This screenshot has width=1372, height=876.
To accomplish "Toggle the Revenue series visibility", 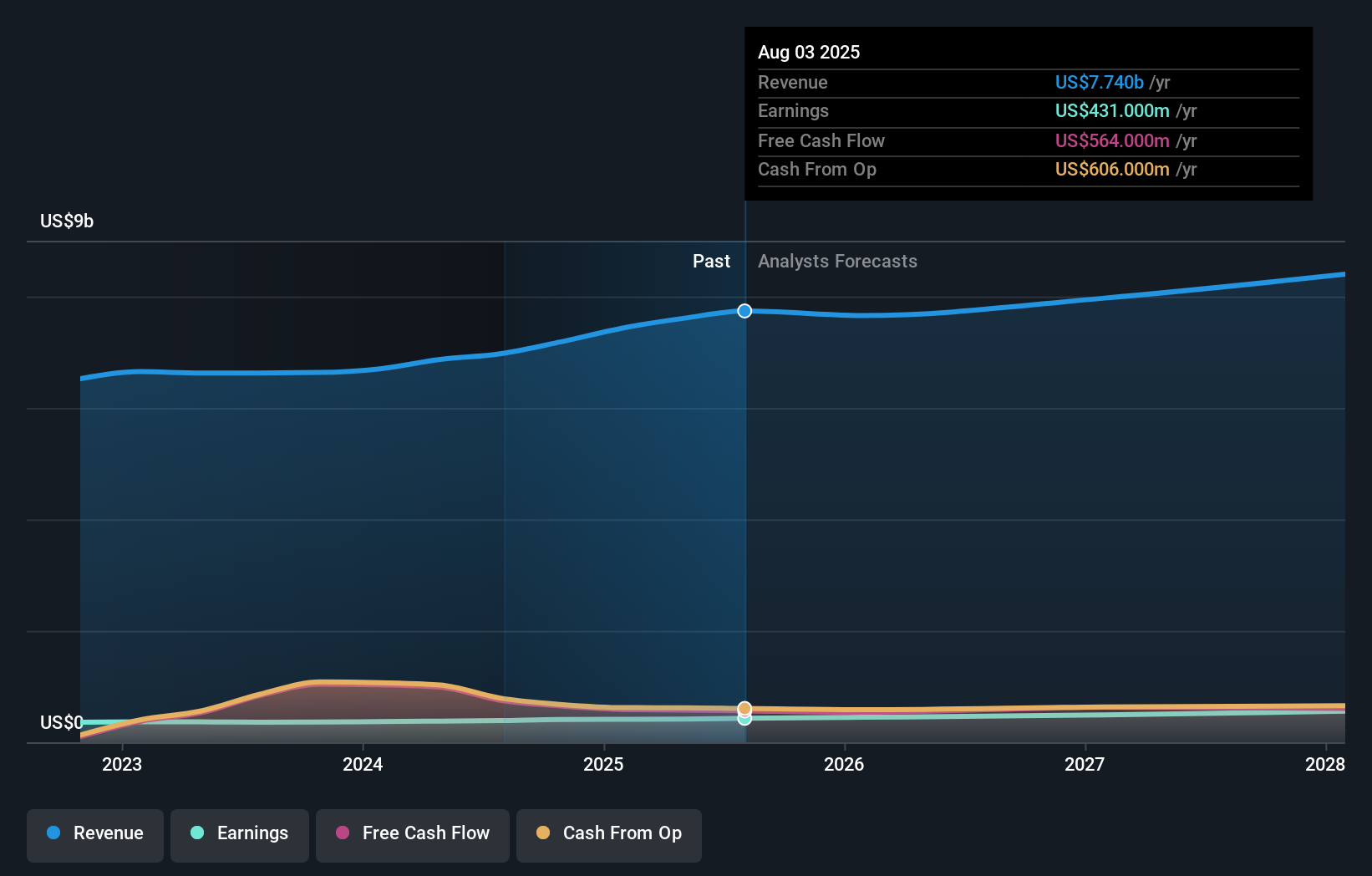I will click(94, 834).
